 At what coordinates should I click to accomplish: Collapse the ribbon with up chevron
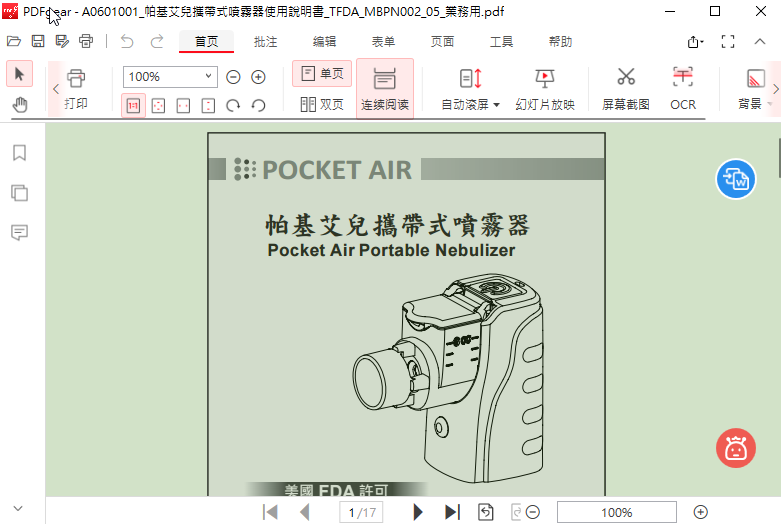(760, 42)
